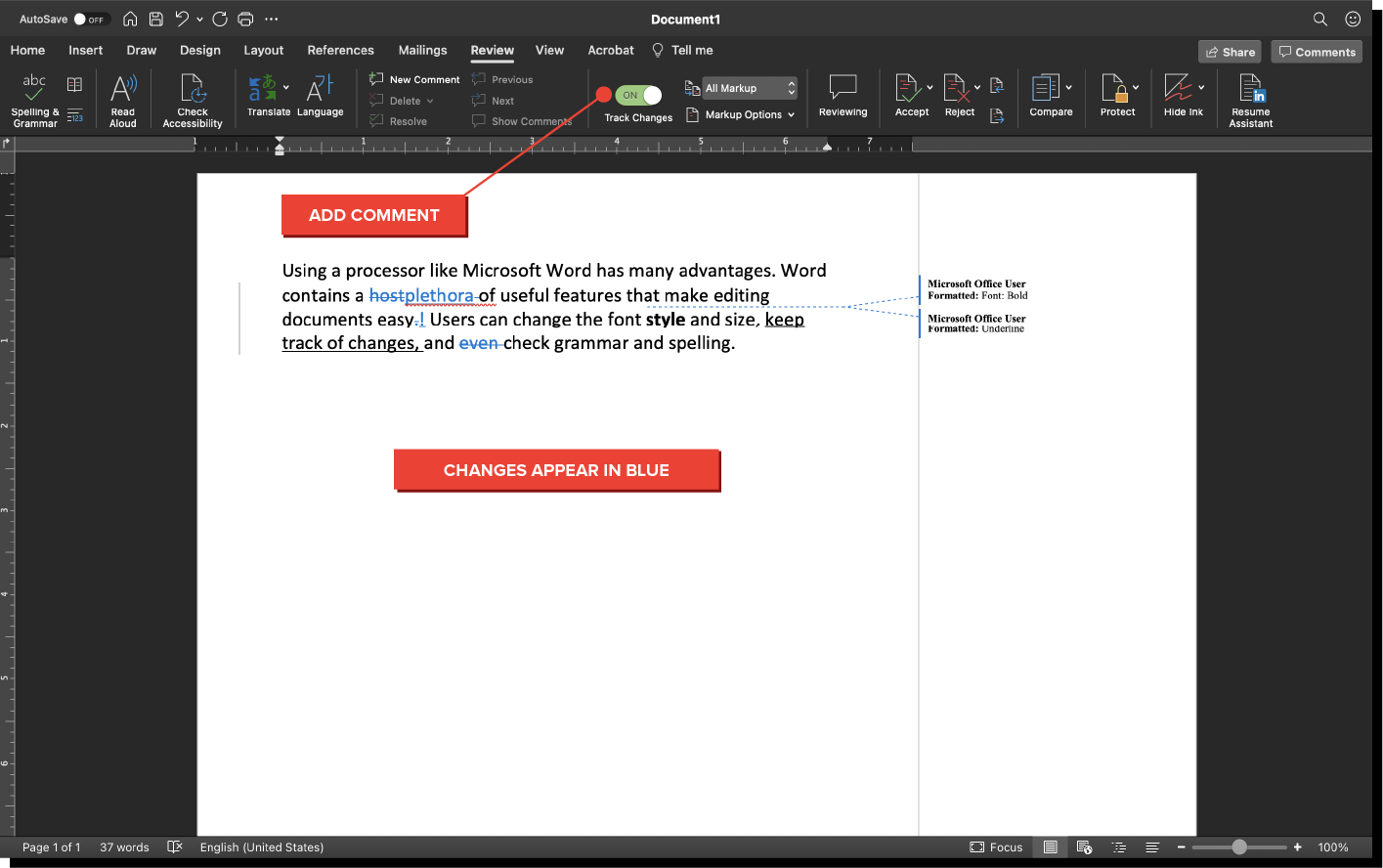Open the Comments pane button
This screenshot has height=868, width=1383.
tap(1317, 52)
